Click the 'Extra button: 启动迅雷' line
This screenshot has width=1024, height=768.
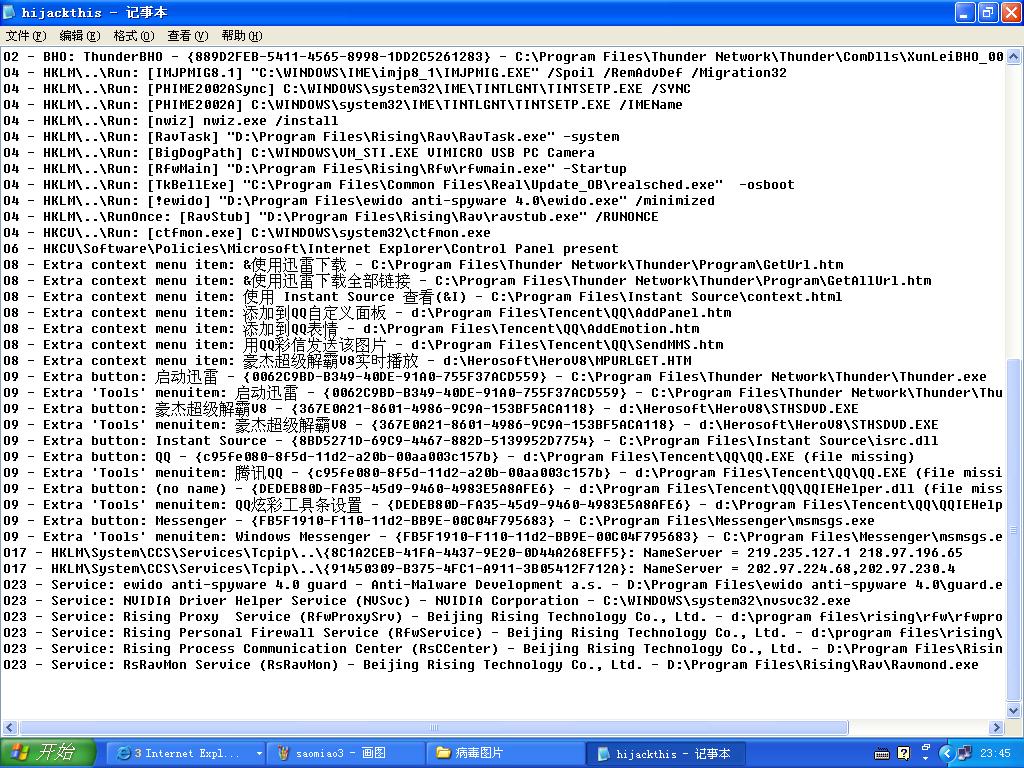(495, 377)
